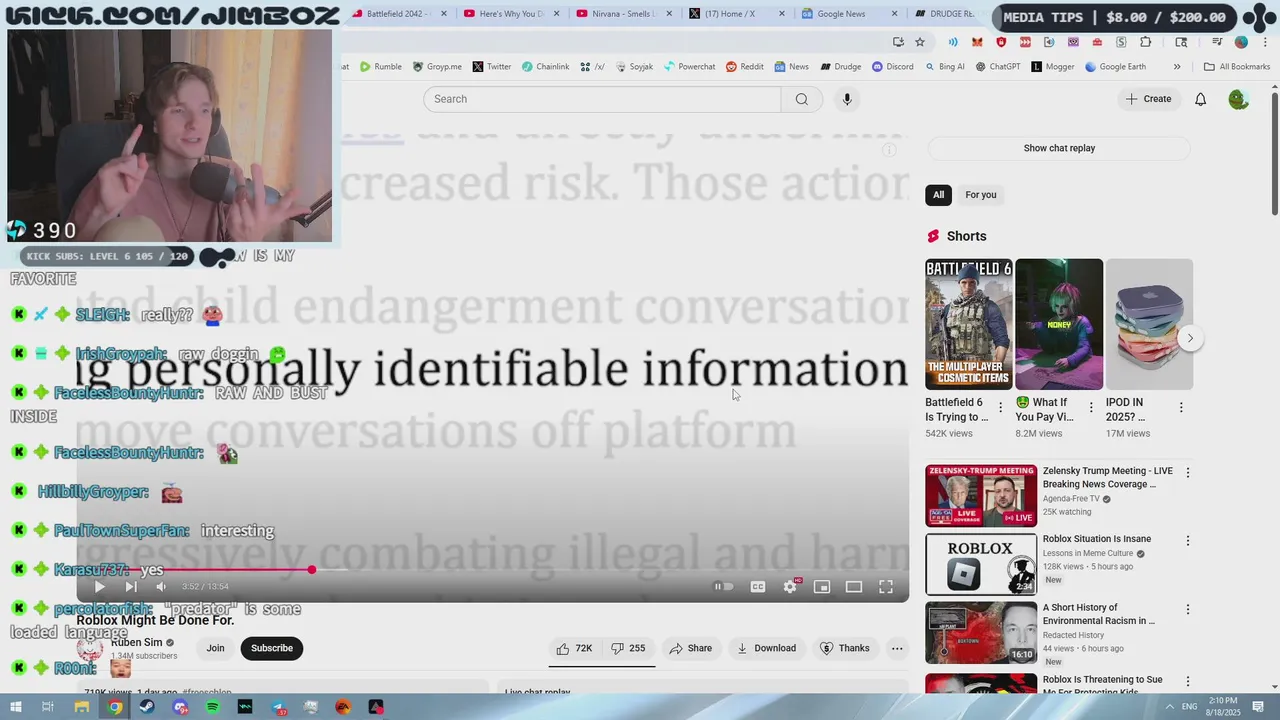The width and height of the screenshot is (1280, 720).
Task: Click the YouTube search field
Action: [602, 99]
